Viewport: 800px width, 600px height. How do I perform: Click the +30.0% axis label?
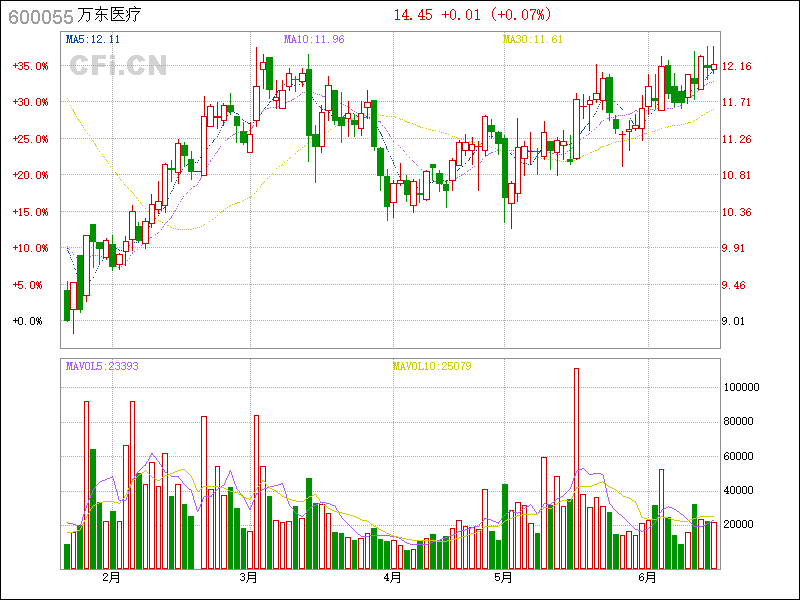pos(30,103)
